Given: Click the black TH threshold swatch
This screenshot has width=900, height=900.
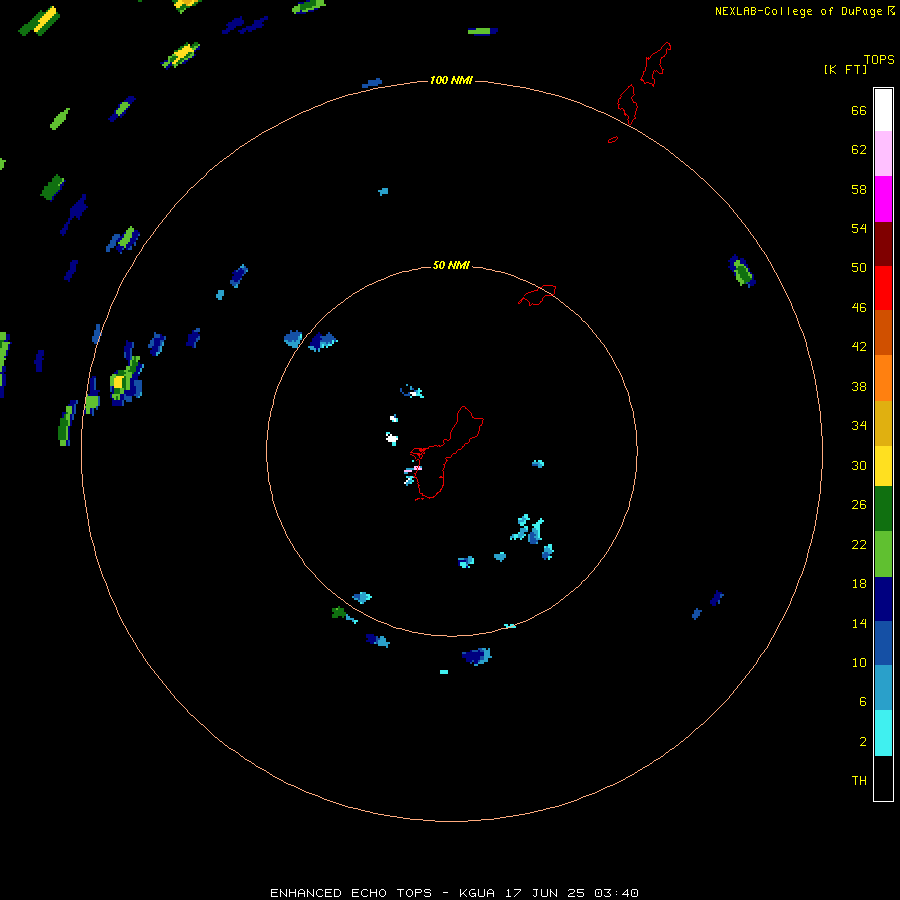Looking at the screenshot, I should pyautogui.click(x=883, y=778).
